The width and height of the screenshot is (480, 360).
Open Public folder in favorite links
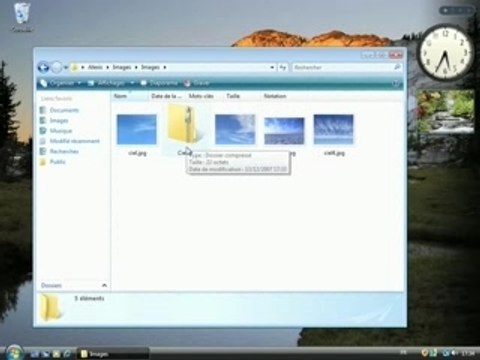53,162
